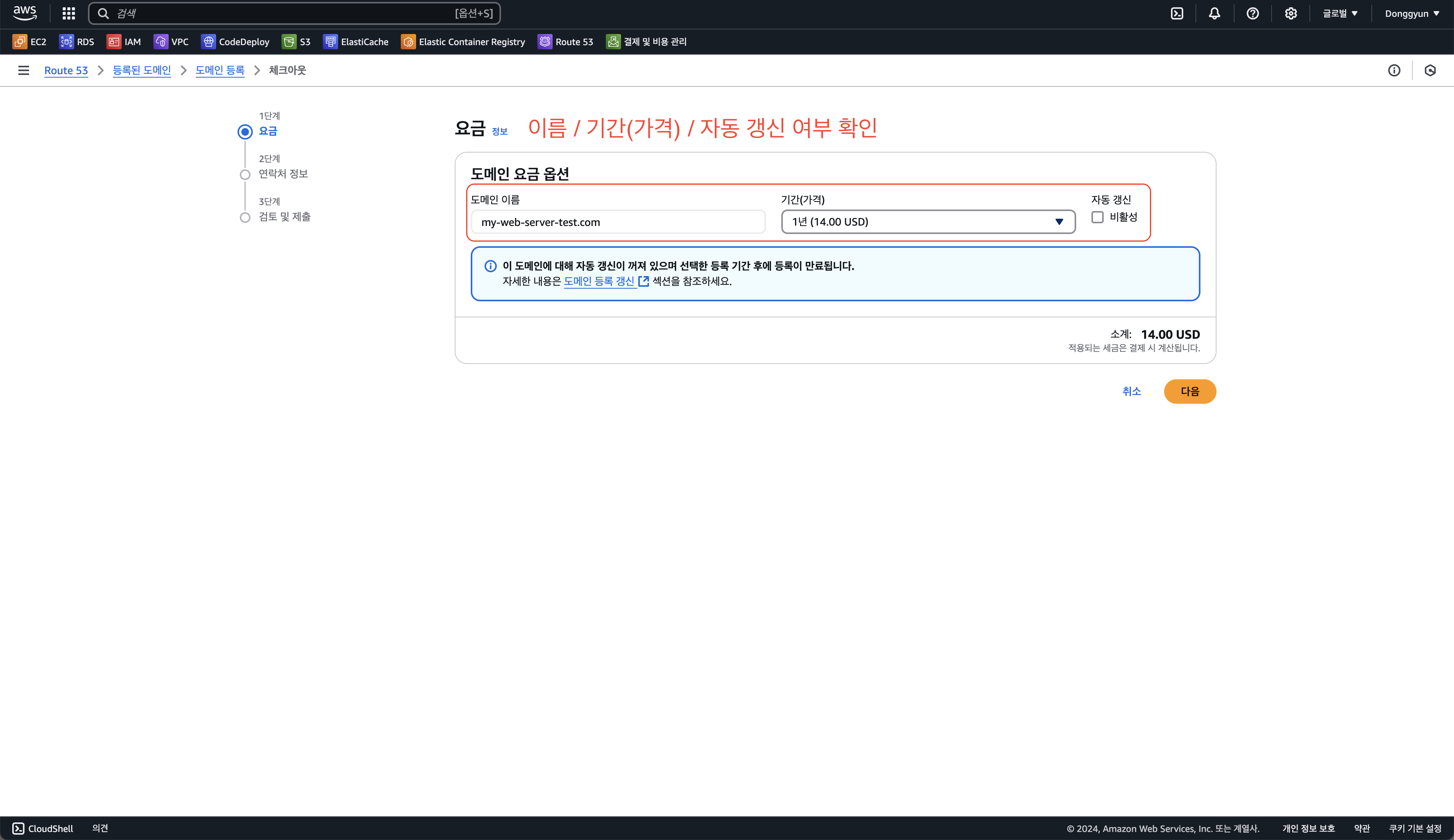Screen dimensions: 1454x840
Task: Go to 등록된 도메인 breadcrumb
Action: click(142, 70)
